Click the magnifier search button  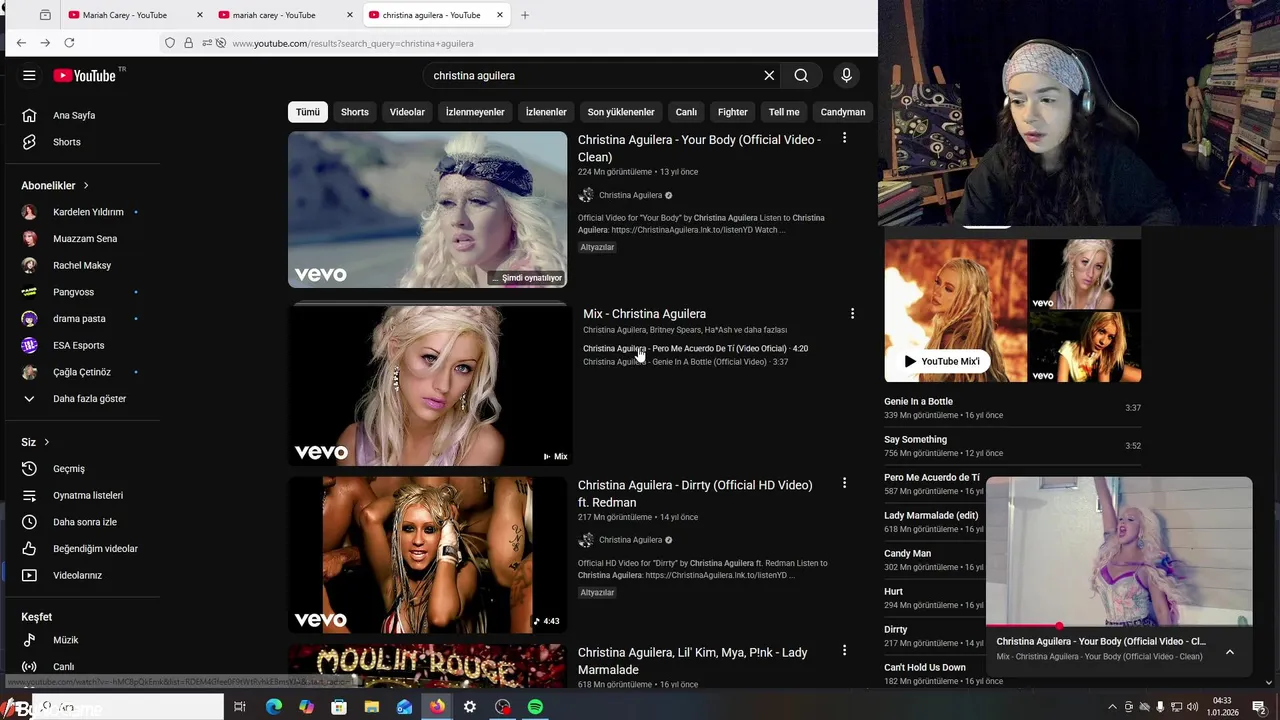801,75
